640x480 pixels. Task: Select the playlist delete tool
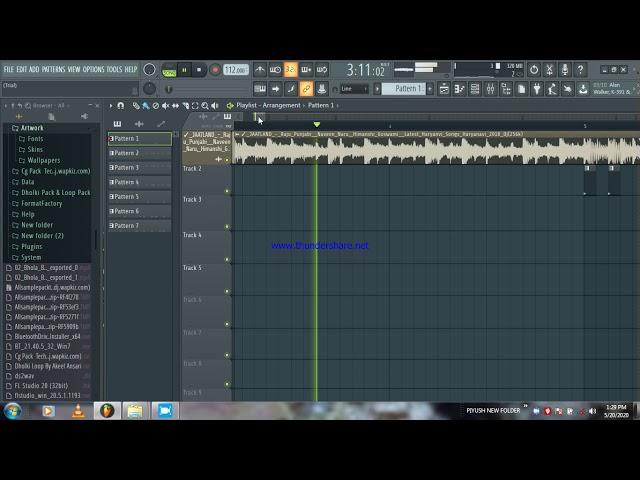point(156,106)
